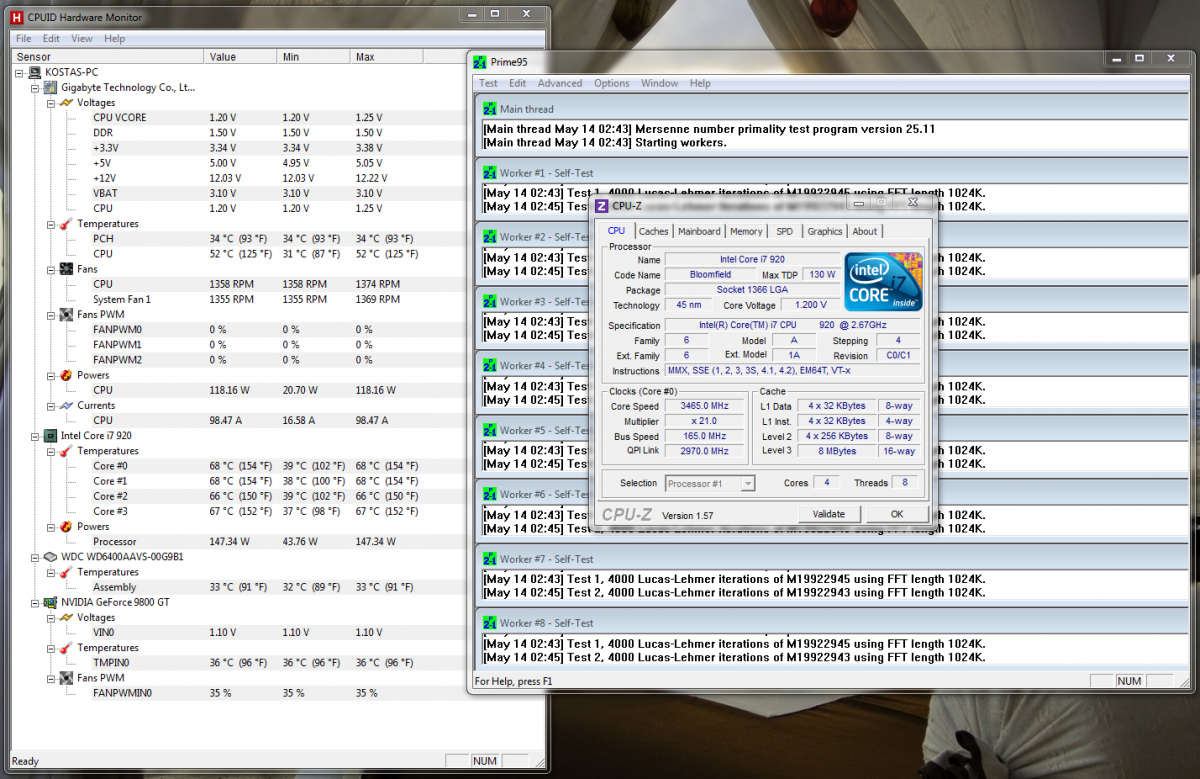The height and width of the screenshot is (779, 1200).
Task: Switch to the SPD tab in CPU-Z
Action: [785, 231]
